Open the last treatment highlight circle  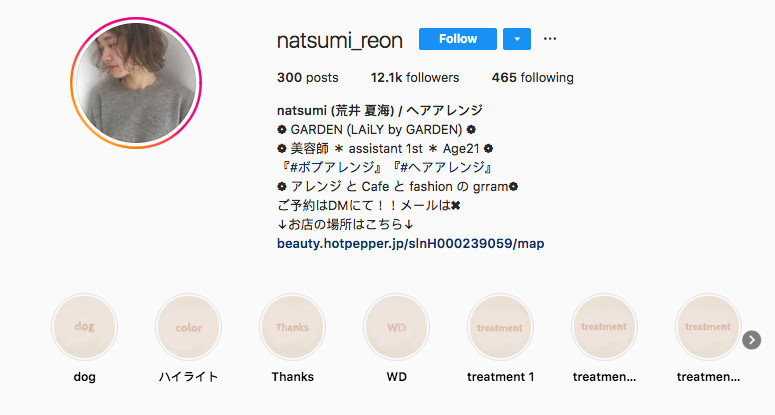[x=708, y=327]
